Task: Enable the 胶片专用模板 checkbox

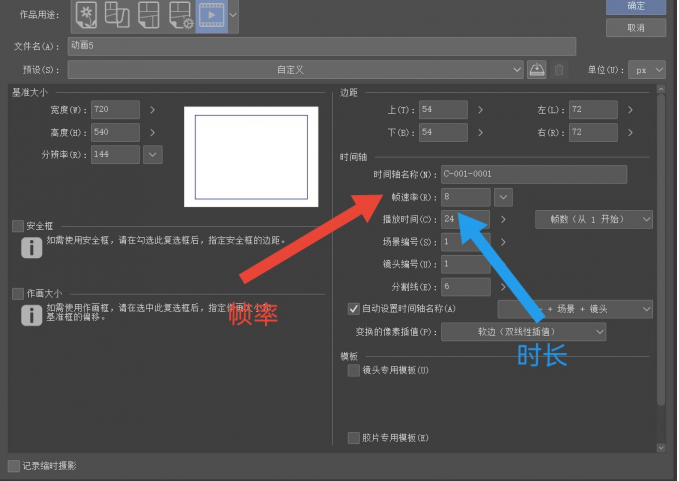Action: pos(354,438)
